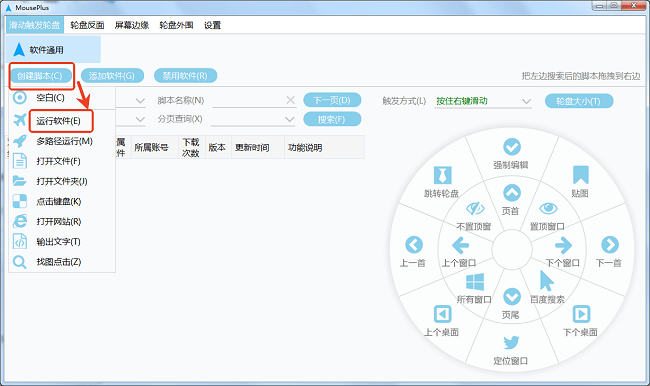Screen dimensions: 650x386
Task: Choose 打开文件夹(J) menu entry
Action: pyautogui.click(x=62, y=181)
